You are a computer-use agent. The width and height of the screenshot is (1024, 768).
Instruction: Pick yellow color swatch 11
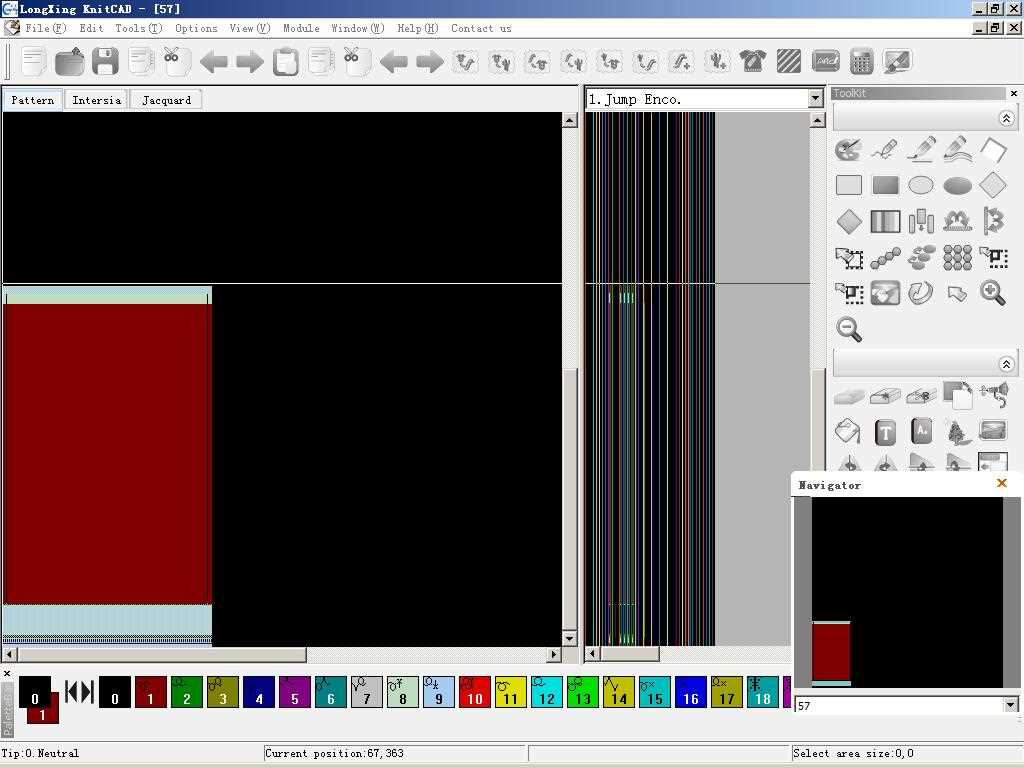(511, 692)
